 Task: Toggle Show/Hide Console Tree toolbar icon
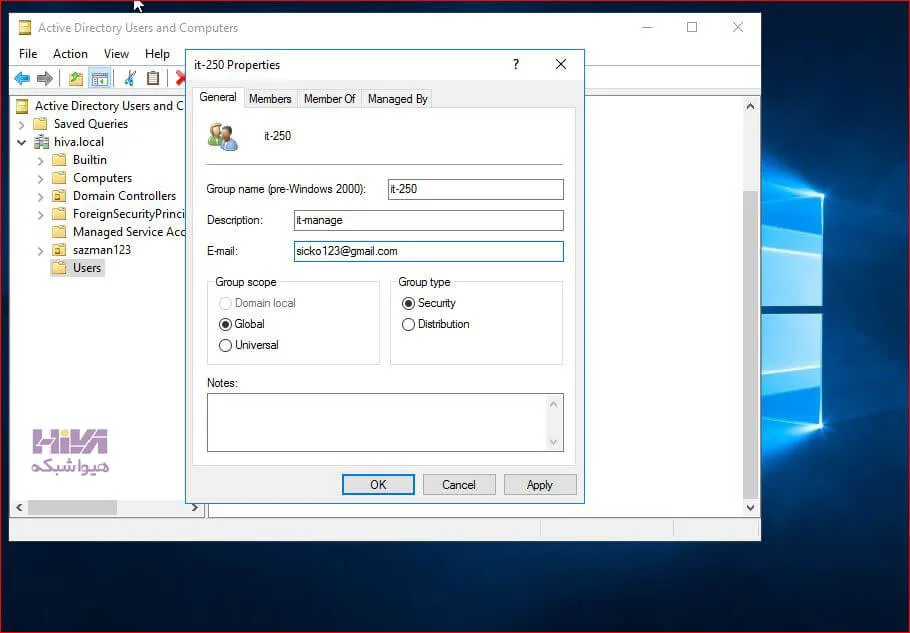[x=100, y=78]
